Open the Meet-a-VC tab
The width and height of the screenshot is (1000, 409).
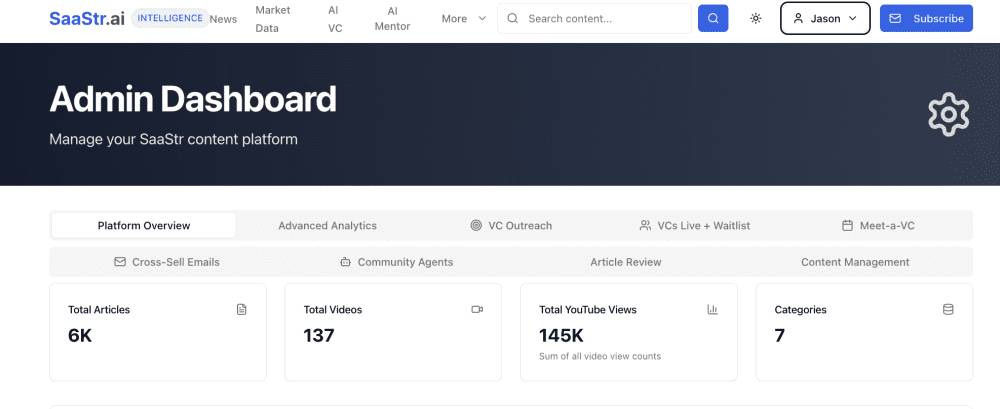pos(878,225)
